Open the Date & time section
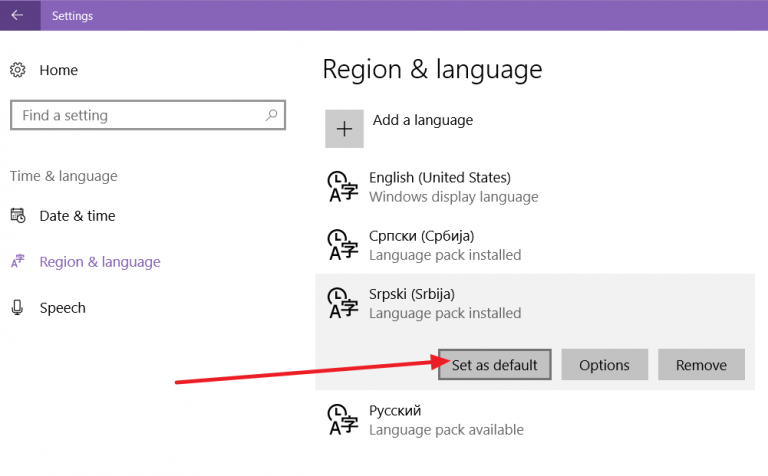The height and width of the screenshot is (476, 768). point(77,216)
